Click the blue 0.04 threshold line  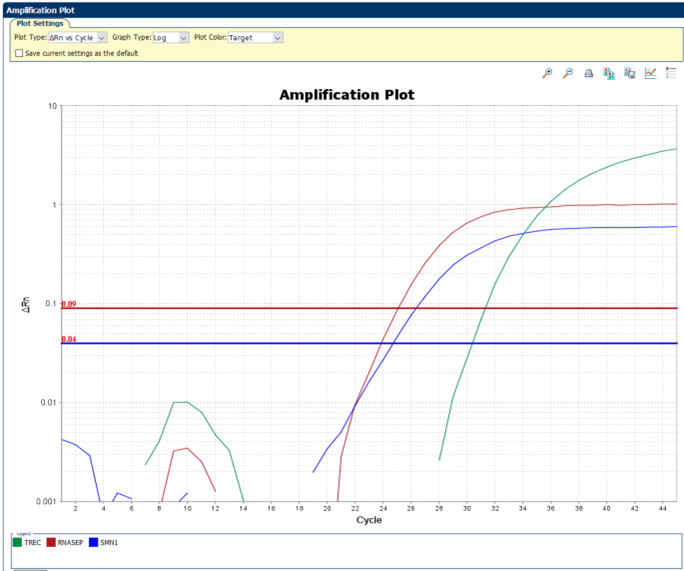[200, 344]
